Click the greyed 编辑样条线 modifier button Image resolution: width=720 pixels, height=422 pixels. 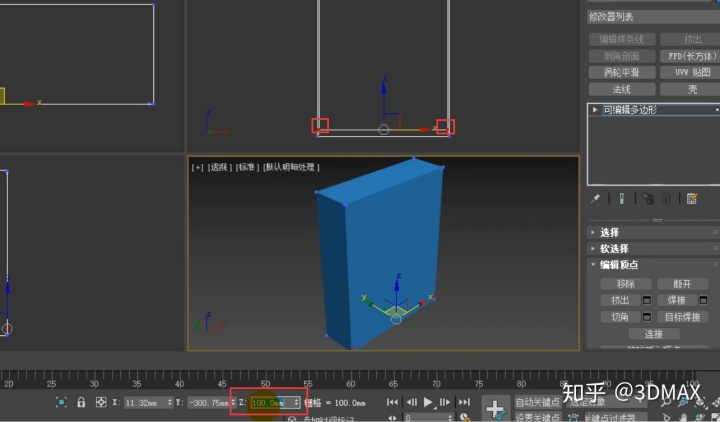[x=622, y=39]
